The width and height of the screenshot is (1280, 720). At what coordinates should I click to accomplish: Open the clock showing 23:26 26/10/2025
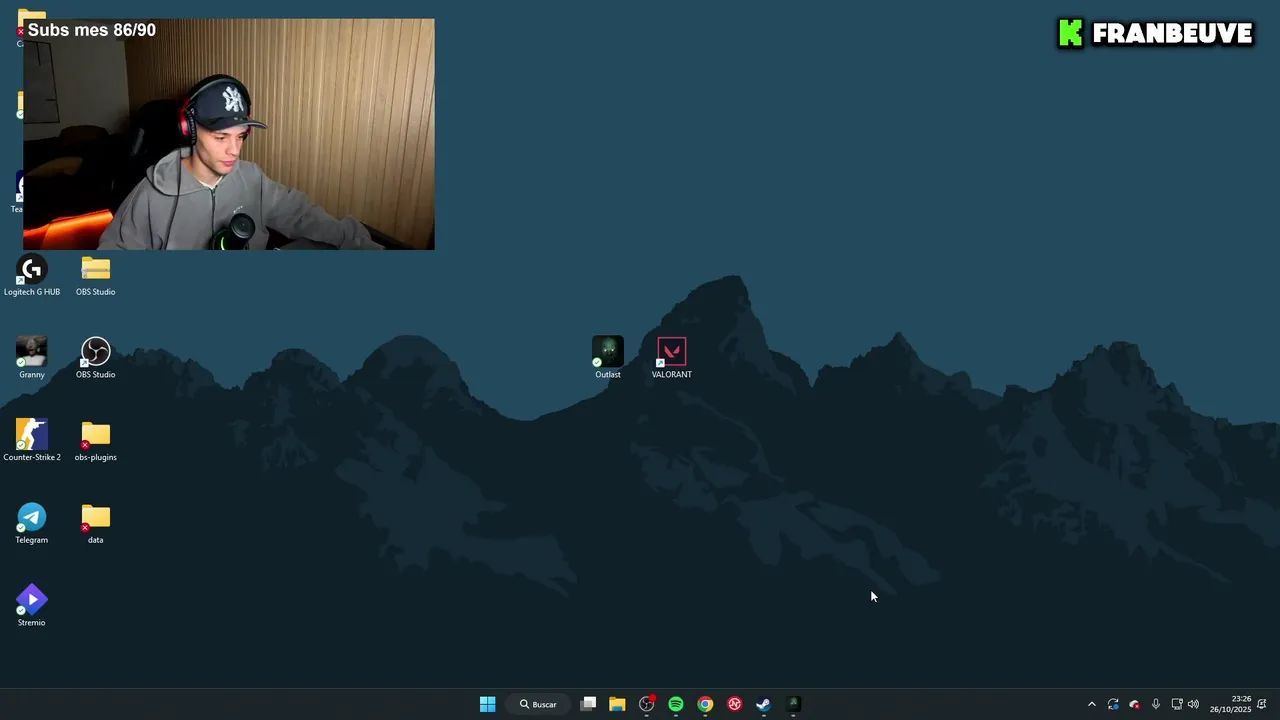1230,704
